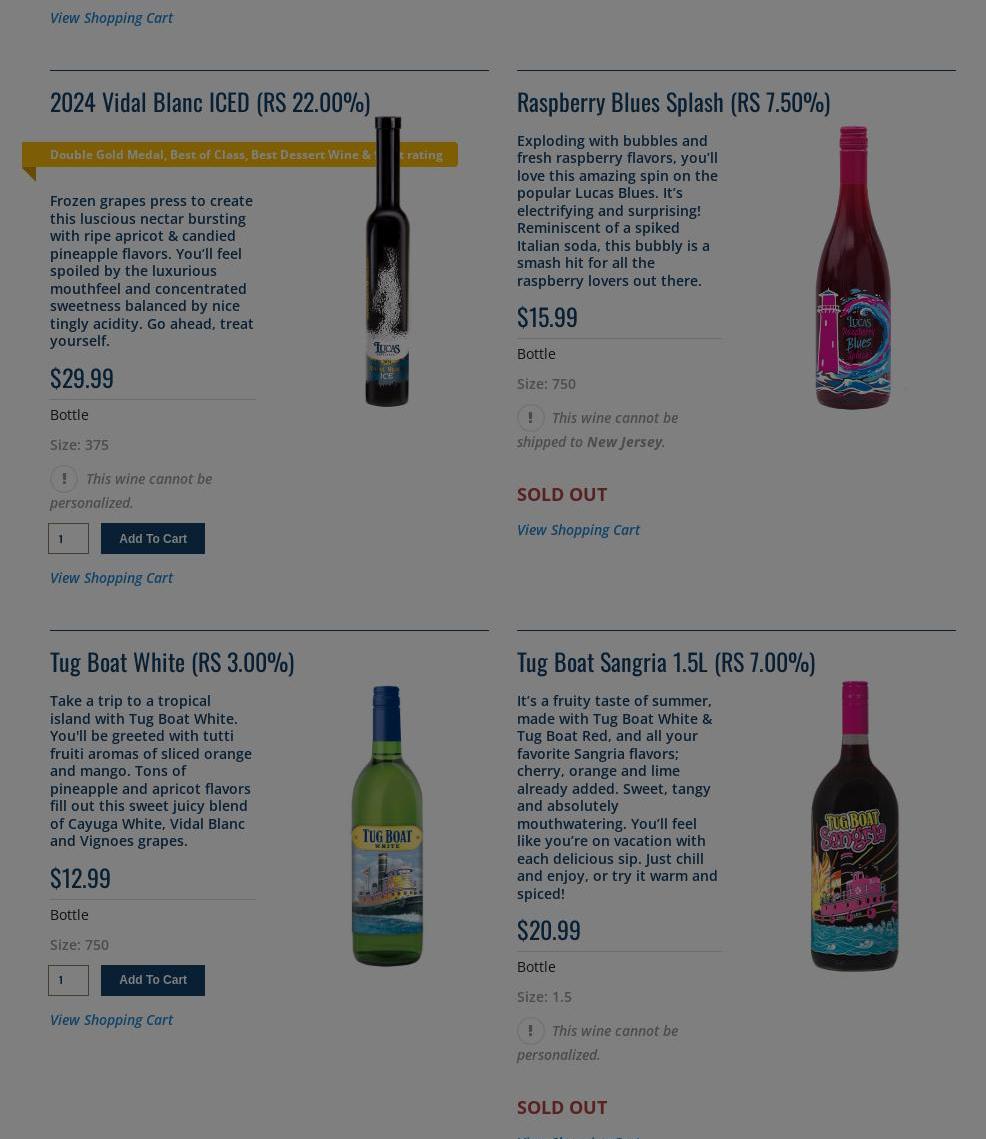Open the 2024 Vidal Blanc ICED product title
Screen dimensions: 986x1139
click(210, 102)
